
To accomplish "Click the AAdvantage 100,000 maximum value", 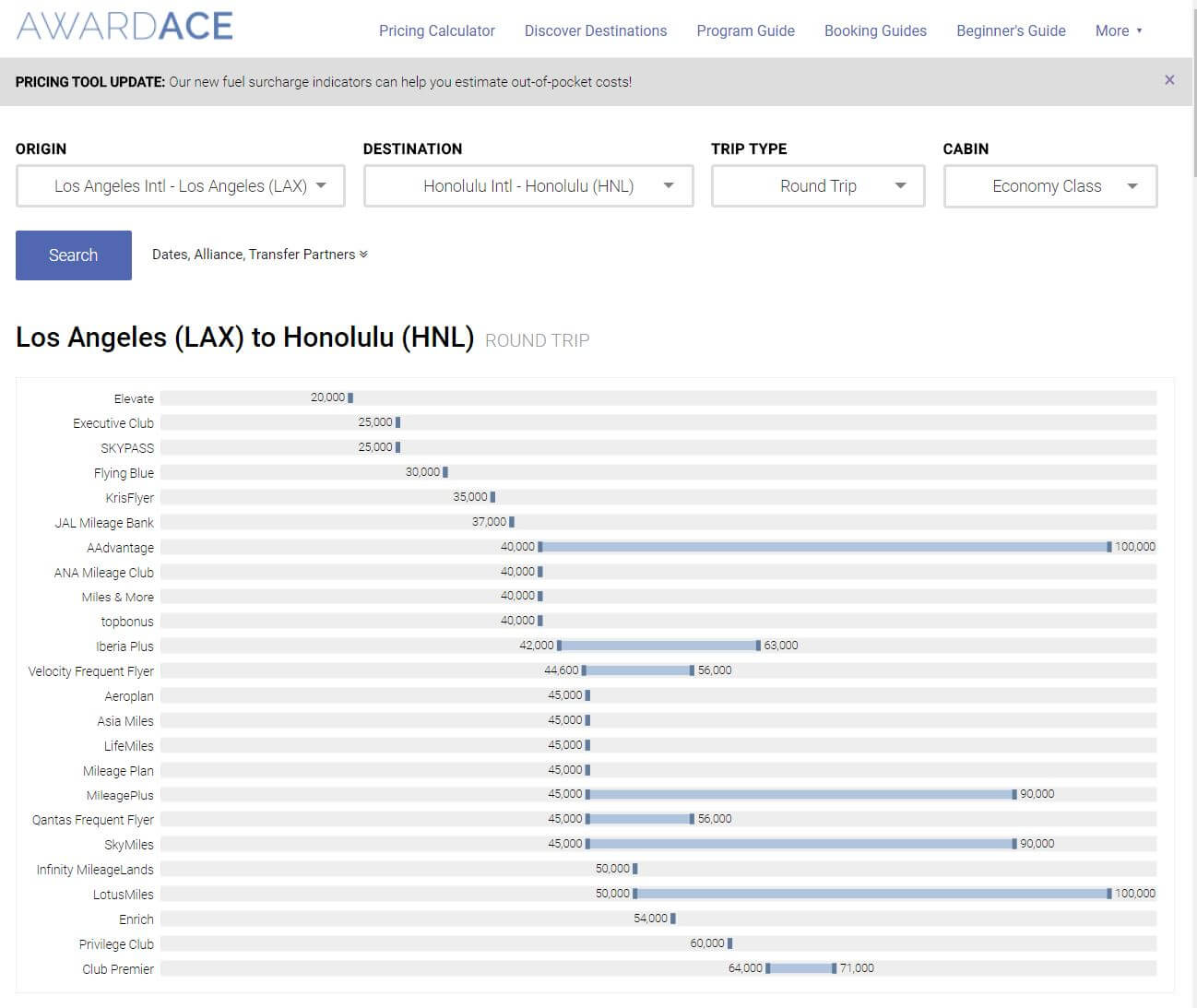I will 1135,547.
